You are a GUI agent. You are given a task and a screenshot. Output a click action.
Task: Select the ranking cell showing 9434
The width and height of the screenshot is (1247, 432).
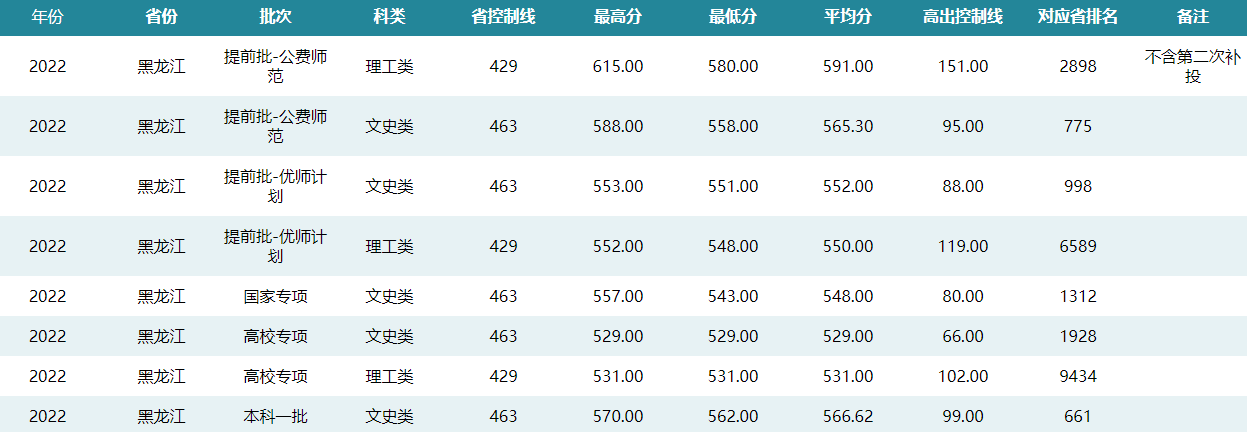point(1078,376)
